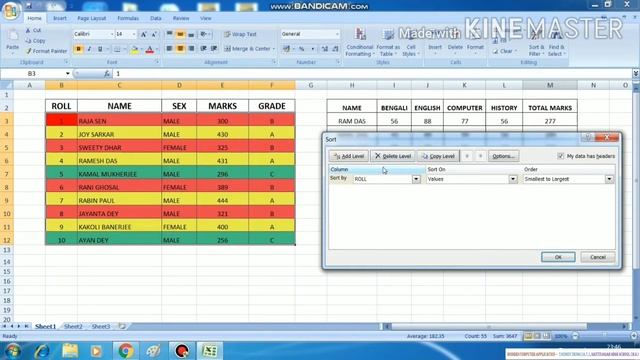Click the Increase Decimal icon
This screenshot has height=360, width=640.
click(x=325, y=49)
